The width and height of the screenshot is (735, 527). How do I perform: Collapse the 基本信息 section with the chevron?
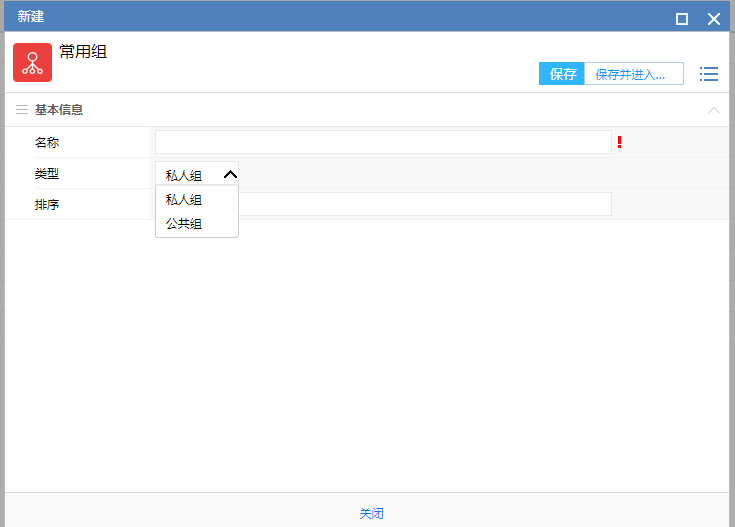(x=713, y=110)
